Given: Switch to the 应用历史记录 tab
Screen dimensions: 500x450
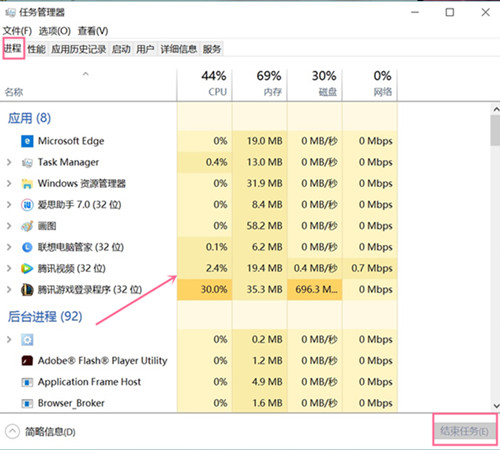Looking at the screenshot, I should [79, 49].
